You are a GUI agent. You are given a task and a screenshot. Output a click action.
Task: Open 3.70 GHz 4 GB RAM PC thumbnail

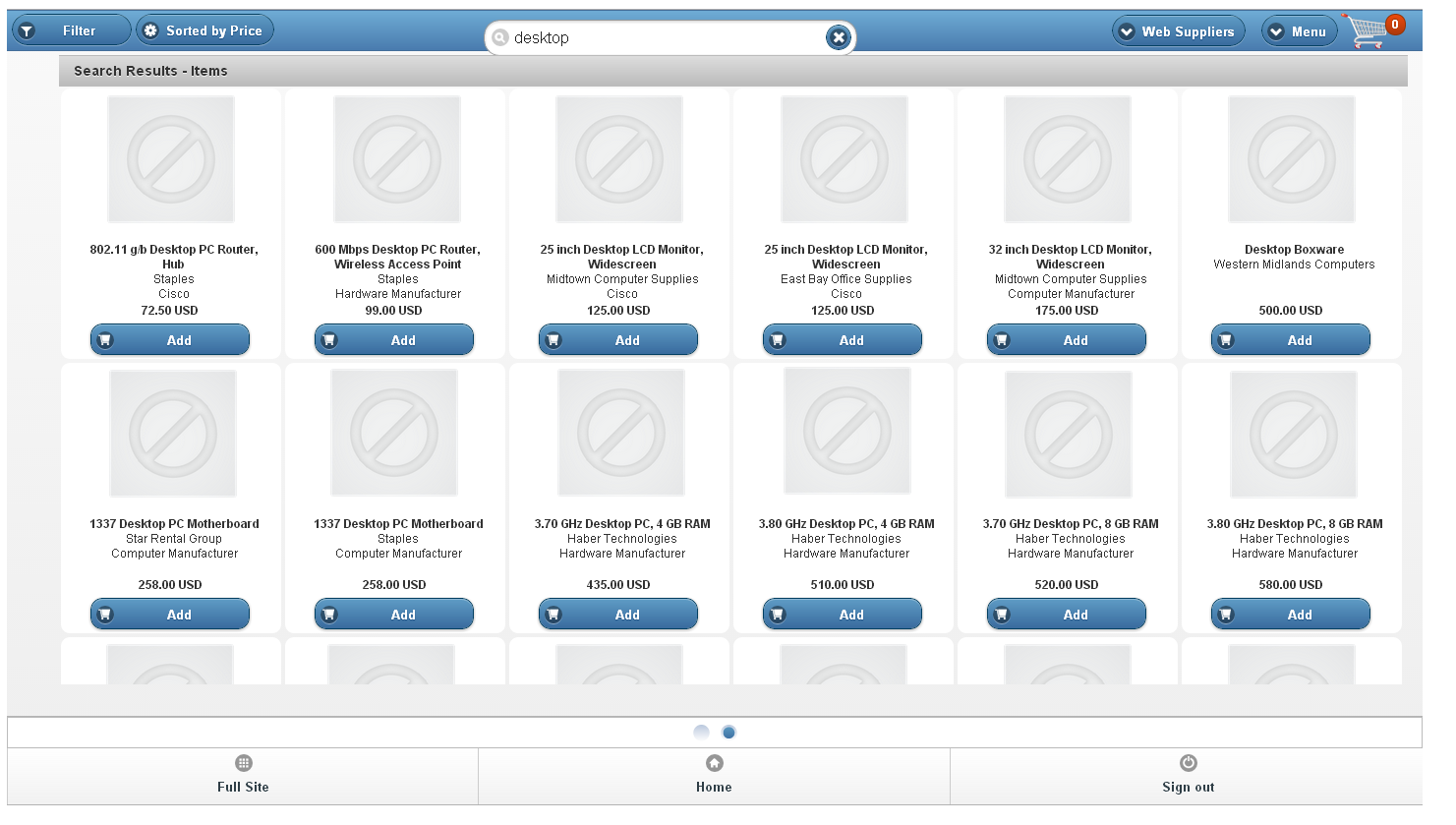tap(621, 434)
